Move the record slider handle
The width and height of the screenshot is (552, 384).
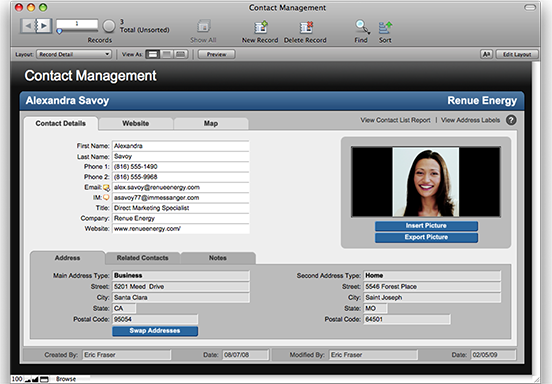pyautogui.click(x=59, y=31)
